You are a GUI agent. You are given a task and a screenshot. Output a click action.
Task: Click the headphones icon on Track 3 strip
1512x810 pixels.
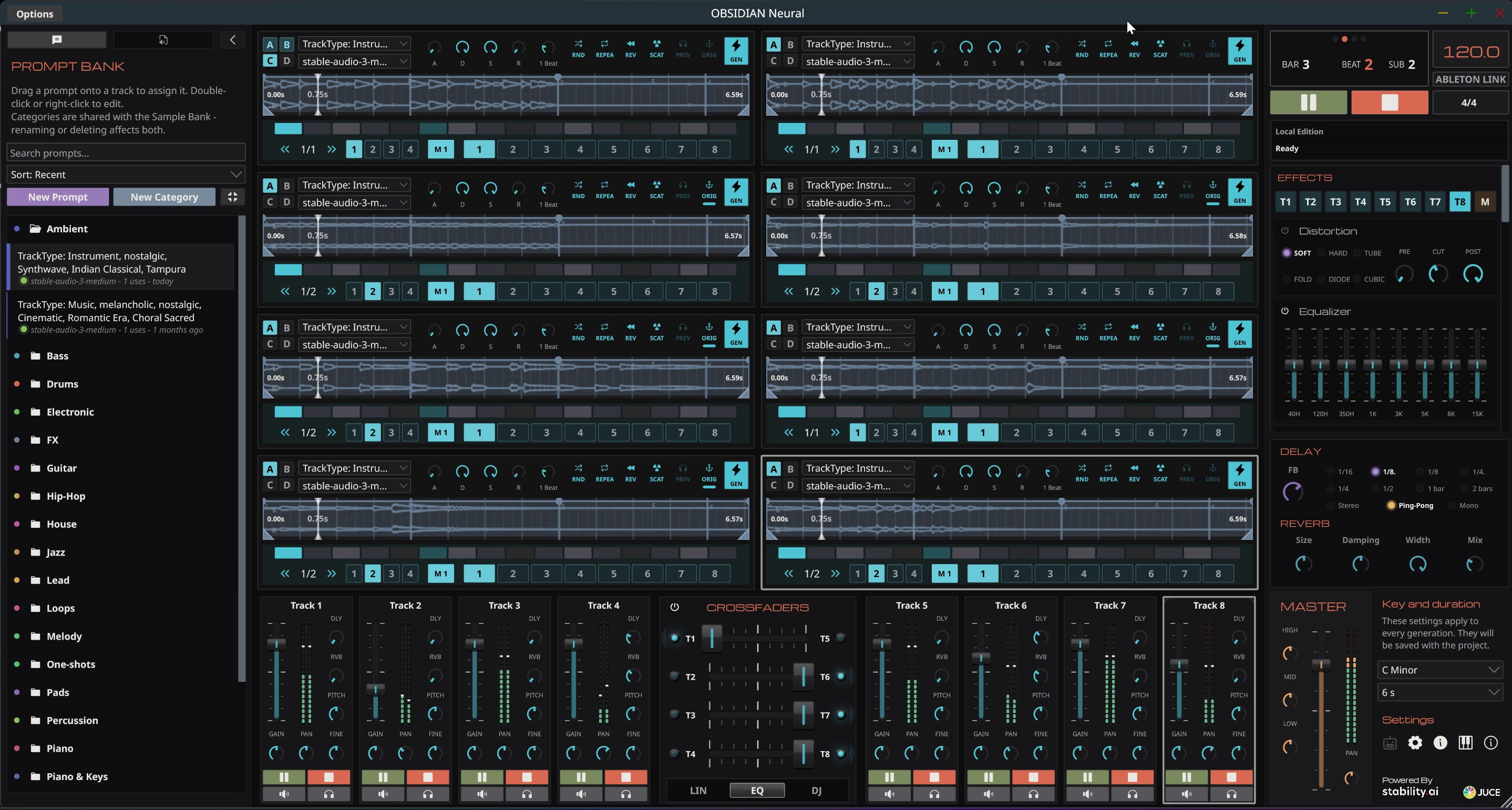point(527,794)
